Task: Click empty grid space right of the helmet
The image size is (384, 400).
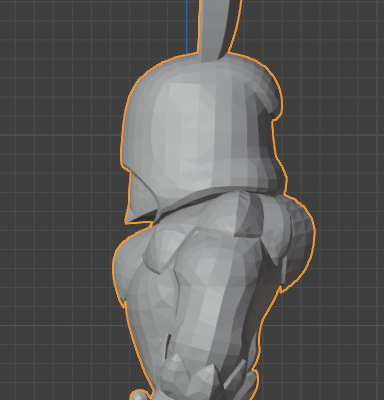Action: 333,117
